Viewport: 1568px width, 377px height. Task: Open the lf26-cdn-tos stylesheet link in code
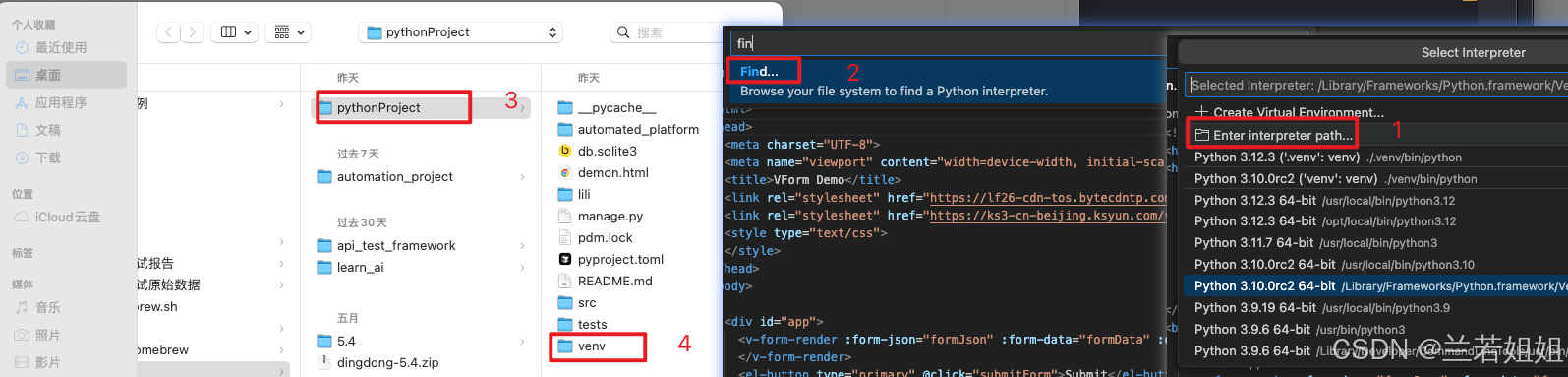pyautogui.click(x=1048, y=198)
